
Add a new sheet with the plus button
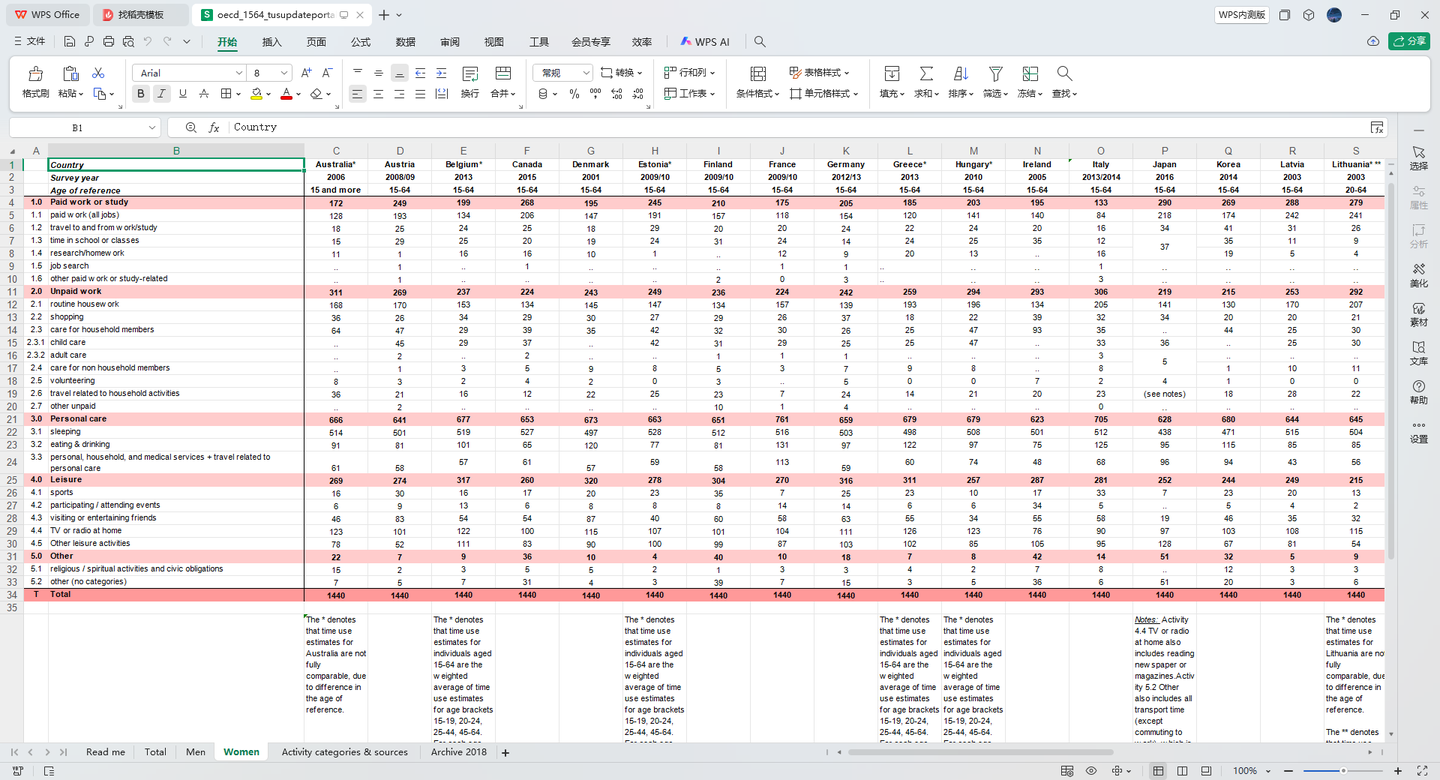(x=505, y=752)
